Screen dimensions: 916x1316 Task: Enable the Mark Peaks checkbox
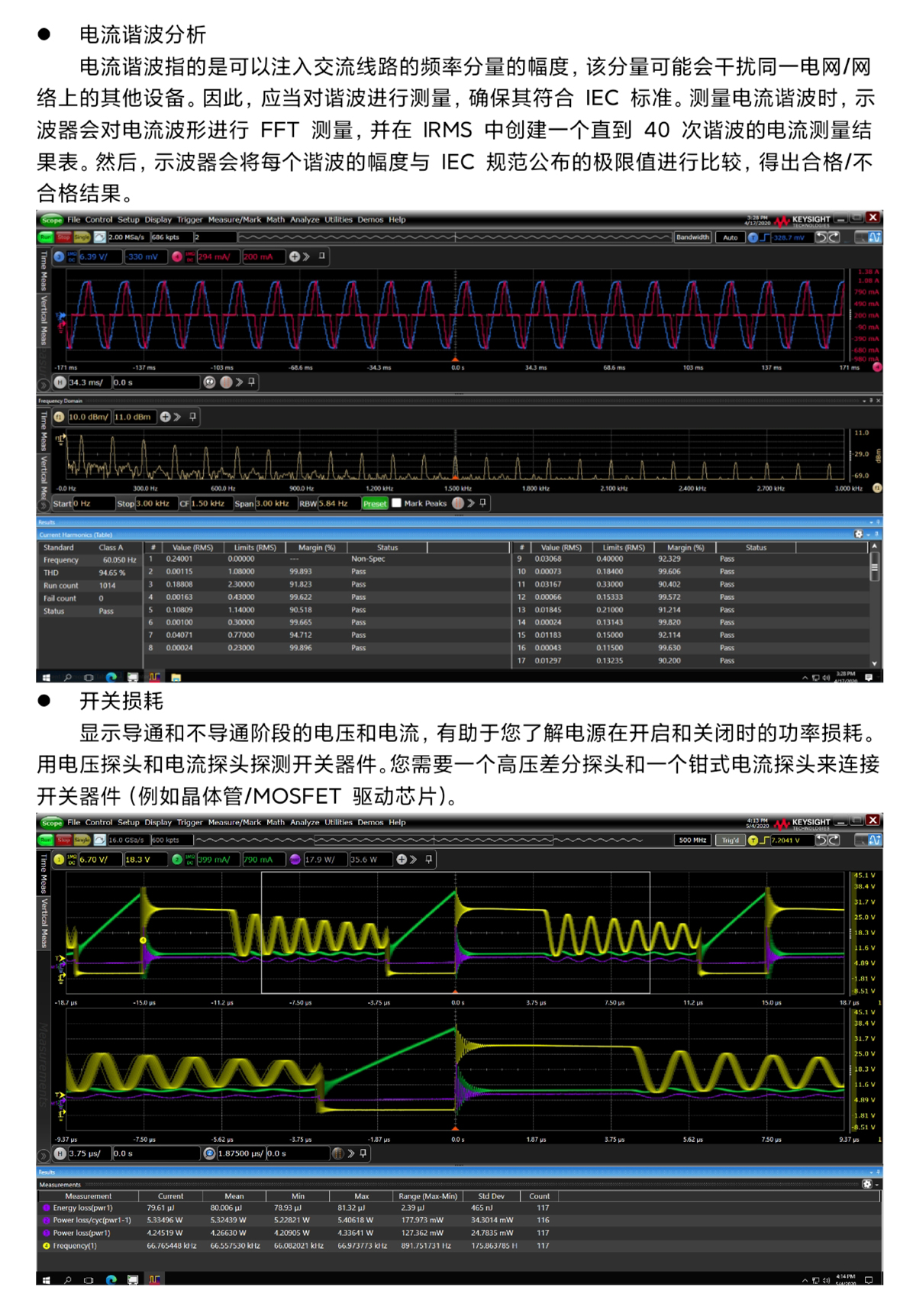pyautogui.click(x=396, y=503)
